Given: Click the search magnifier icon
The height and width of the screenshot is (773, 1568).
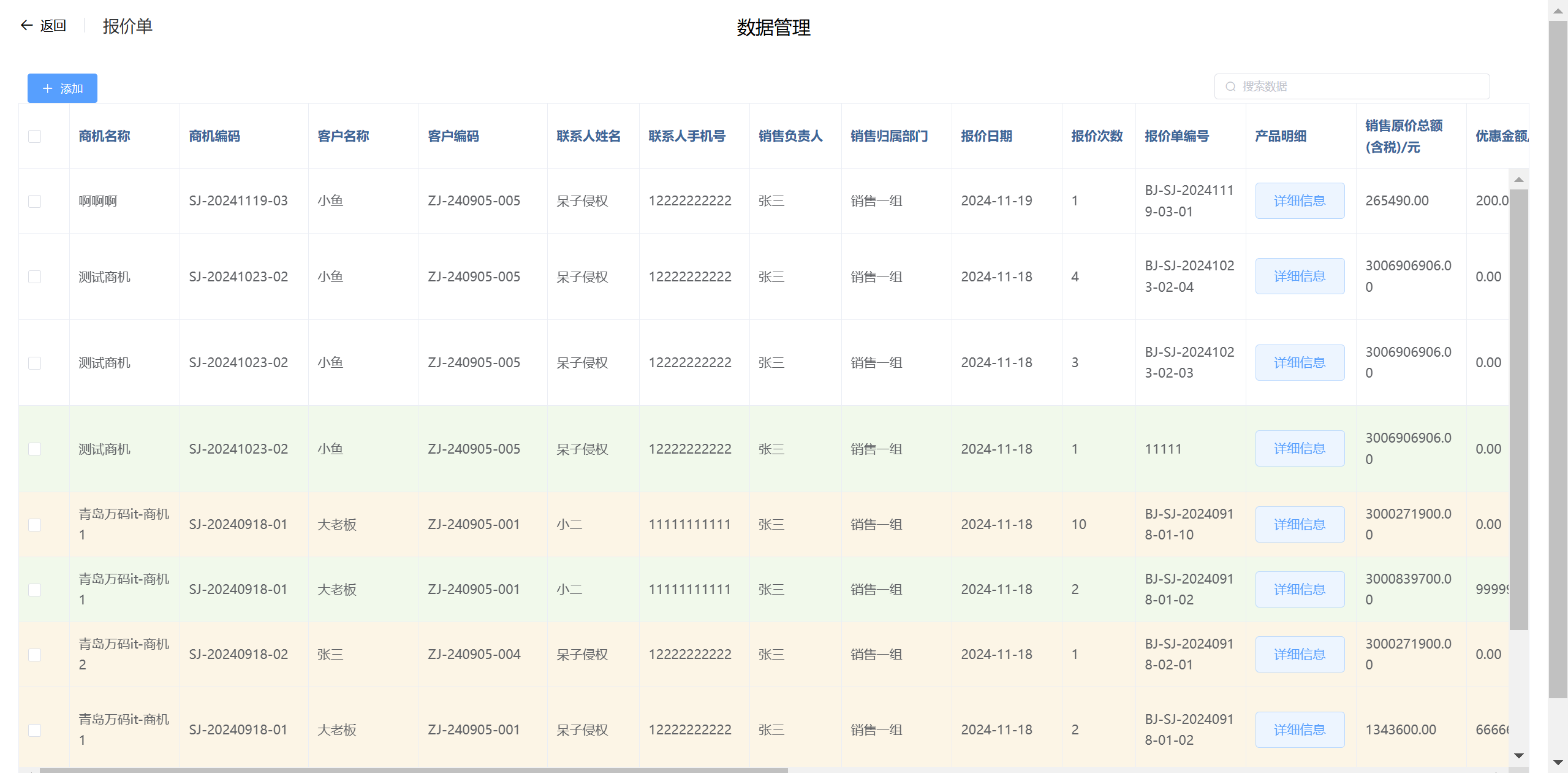Looking at the screenshot, I should pos(1230,86).
